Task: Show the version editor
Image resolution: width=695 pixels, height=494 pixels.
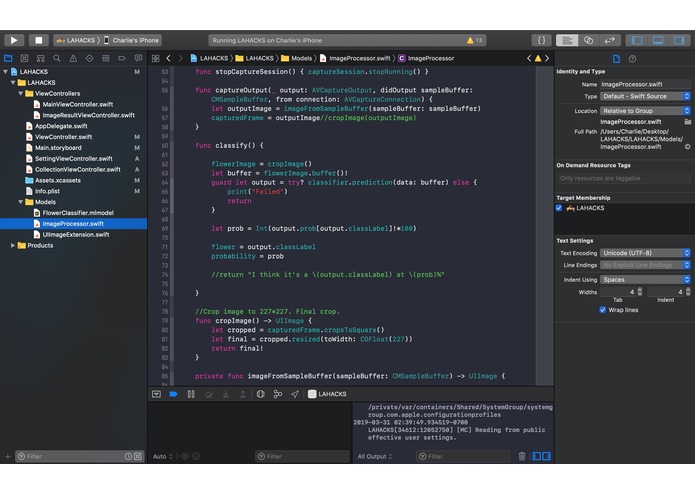Action: (609, 40)
